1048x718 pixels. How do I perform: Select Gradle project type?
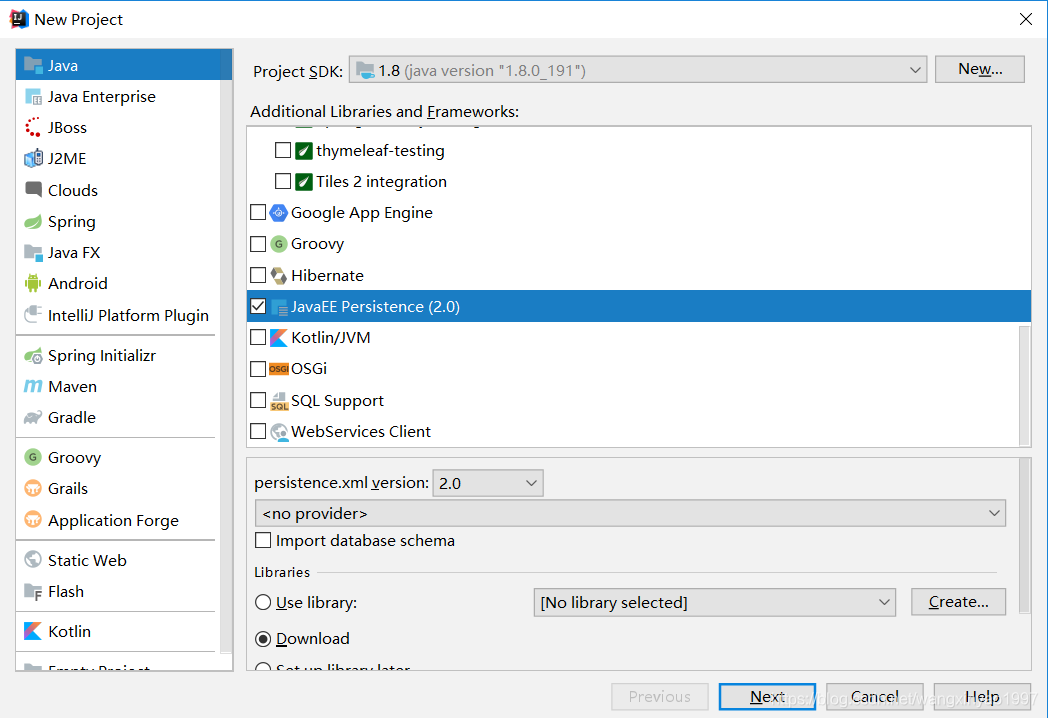click(x=117, y=417)
